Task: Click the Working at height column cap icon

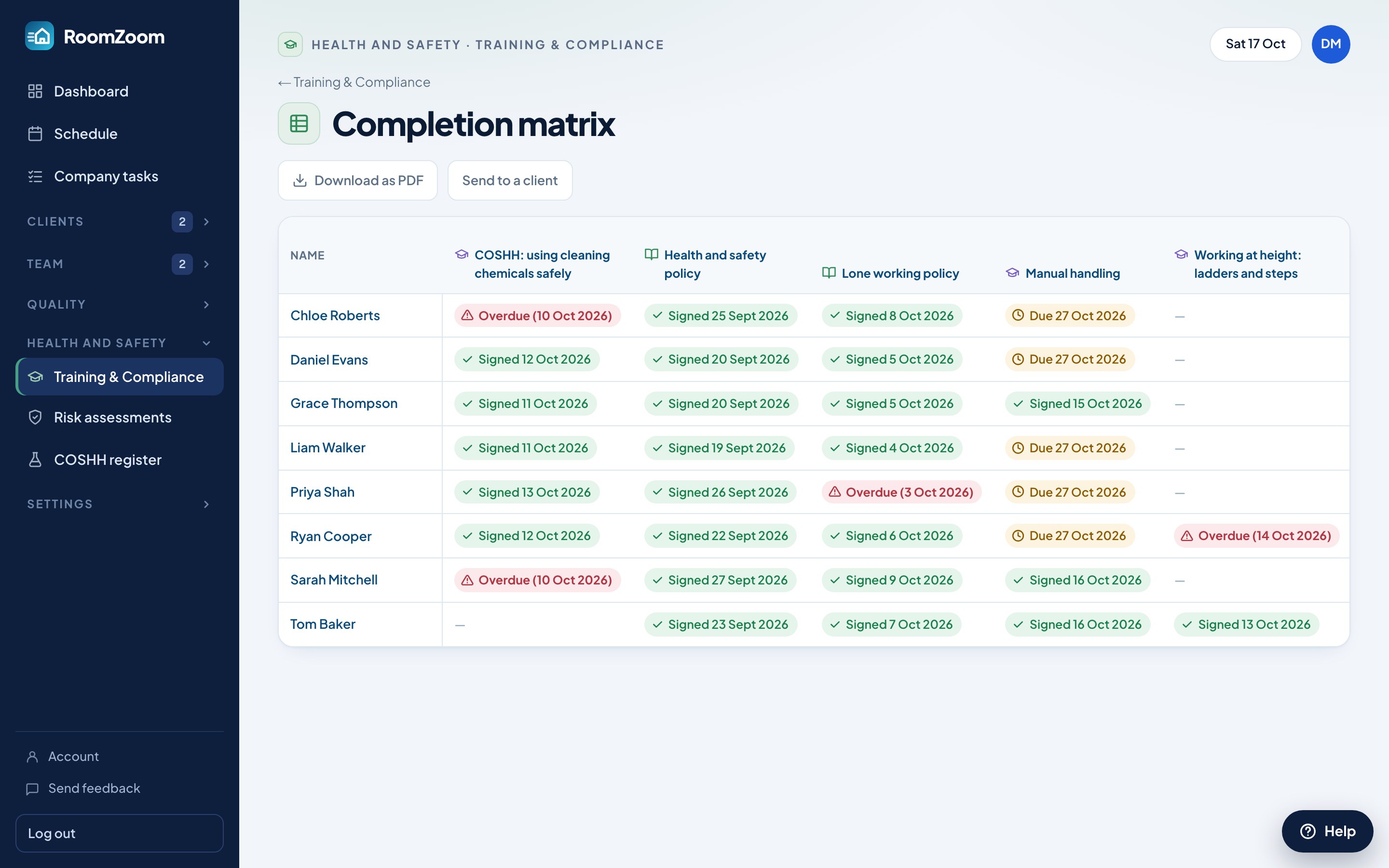Action: (x=1181, y=254)
